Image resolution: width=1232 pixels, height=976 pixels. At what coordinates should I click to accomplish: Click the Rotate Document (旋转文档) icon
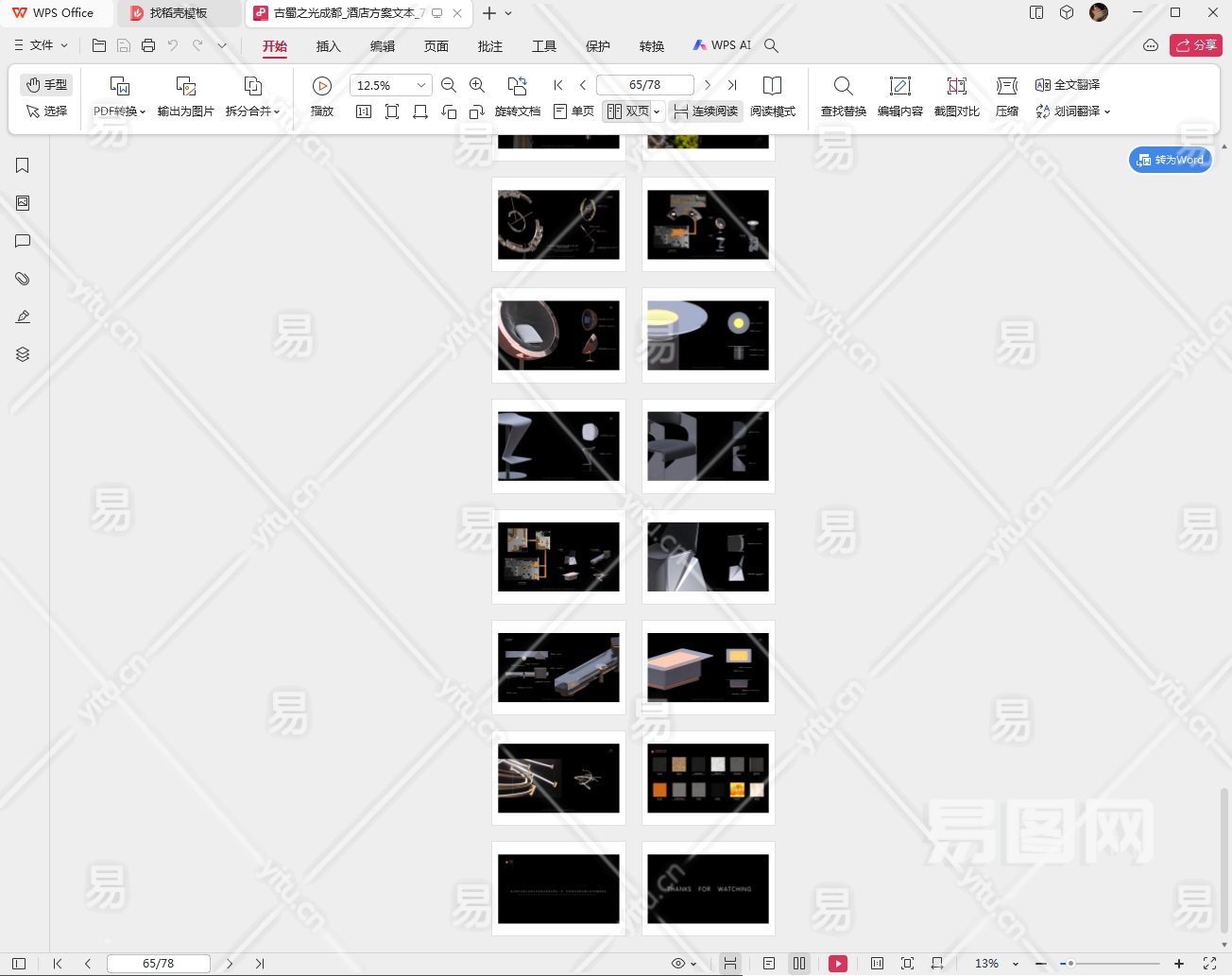tap(517, 86)
